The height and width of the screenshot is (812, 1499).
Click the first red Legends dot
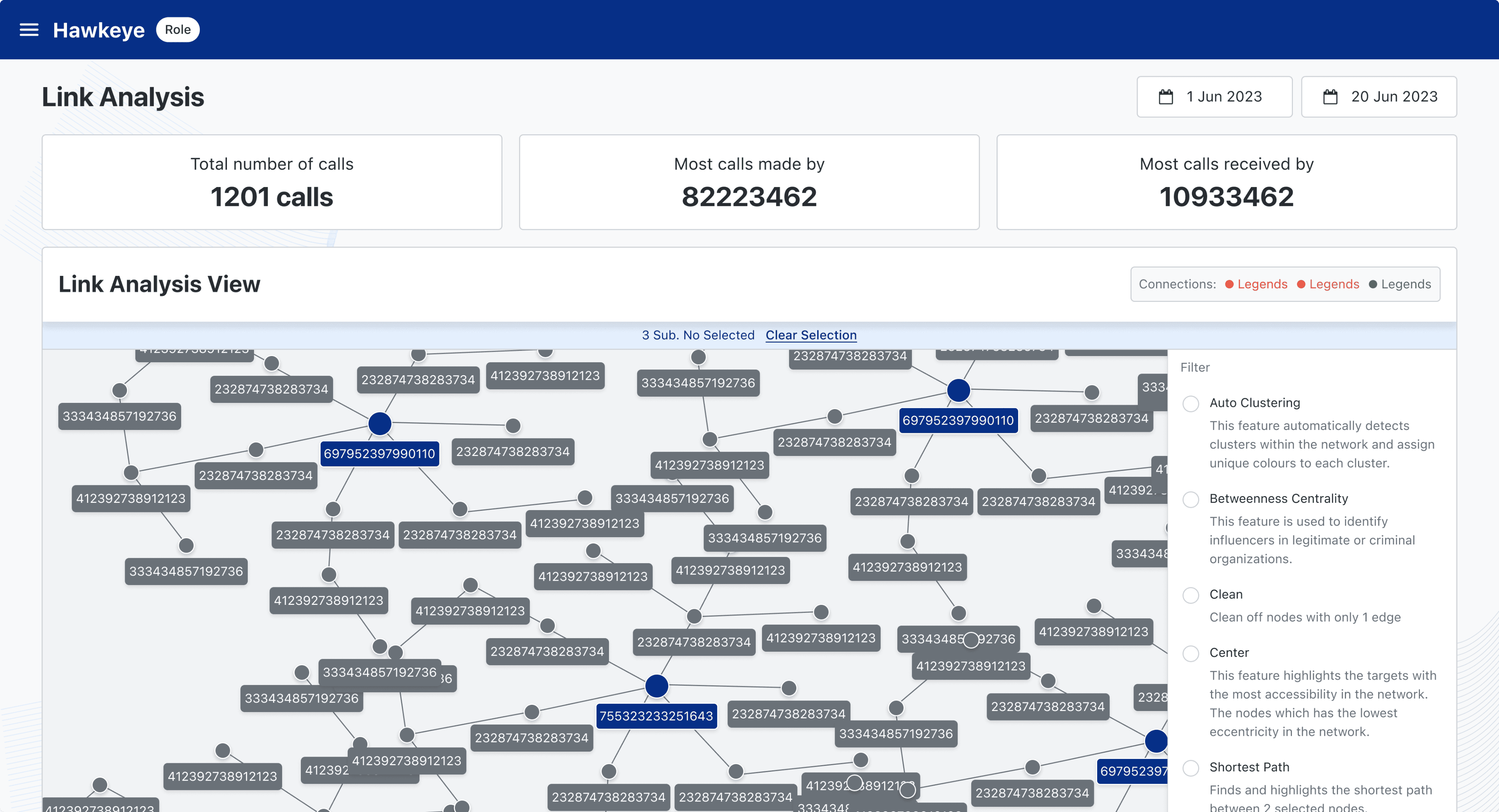1229,284
